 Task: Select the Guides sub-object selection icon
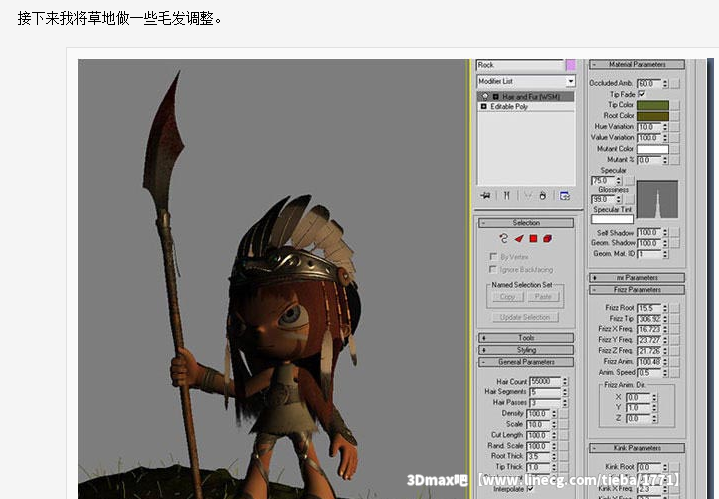point(503,238)
